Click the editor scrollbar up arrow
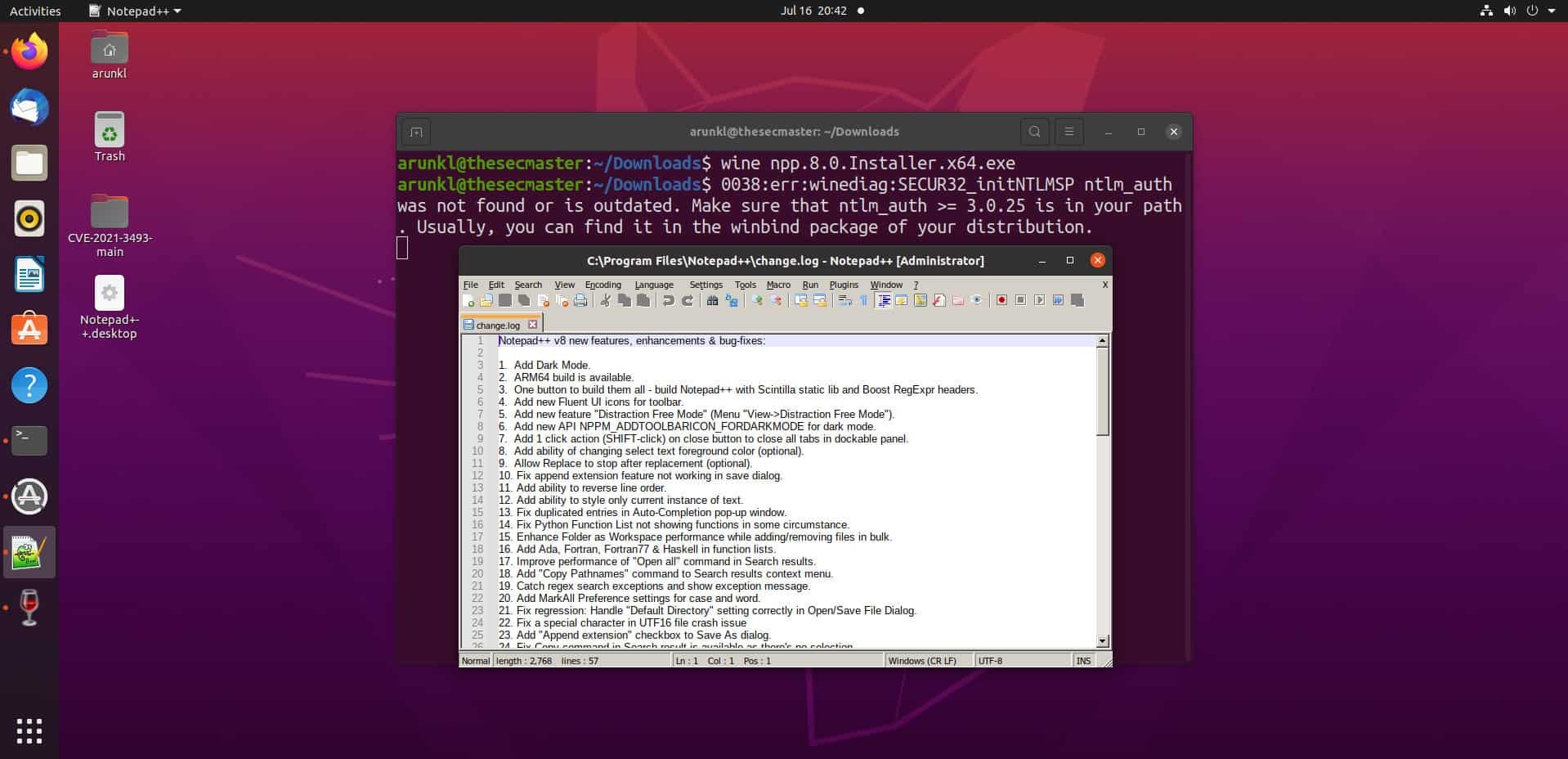 1102,340
